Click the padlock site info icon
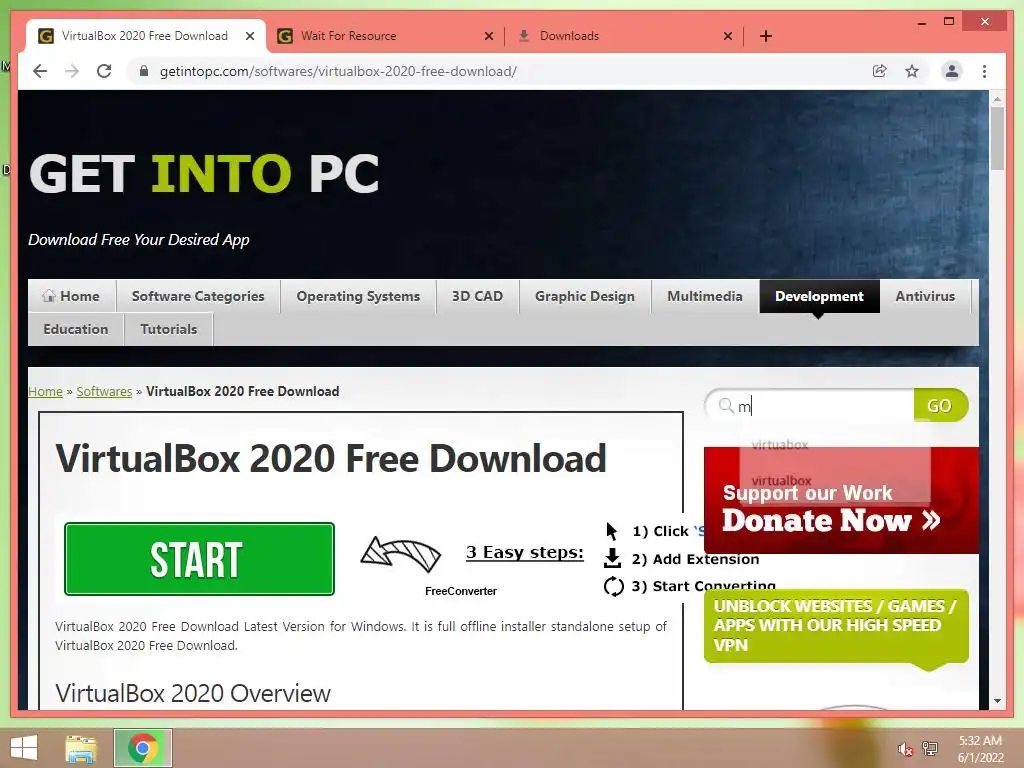The width and height of the screenshot is (1024, 768). coord(144,71)
